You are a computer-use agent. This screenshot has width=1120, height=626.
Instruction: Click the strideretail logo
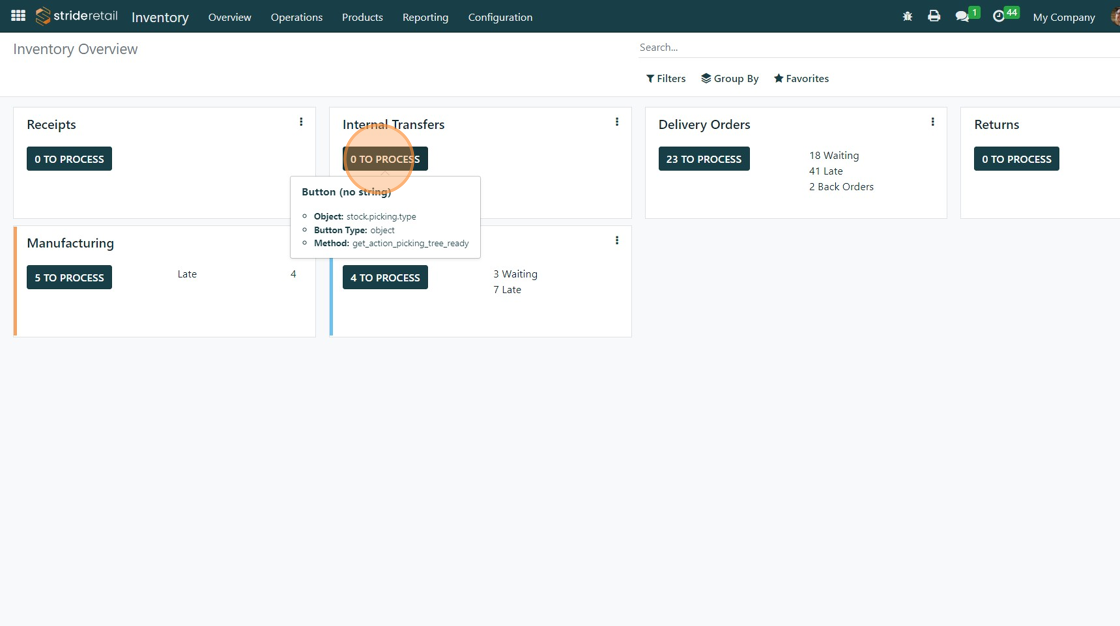pyautogui.click(x=76, y=16)
